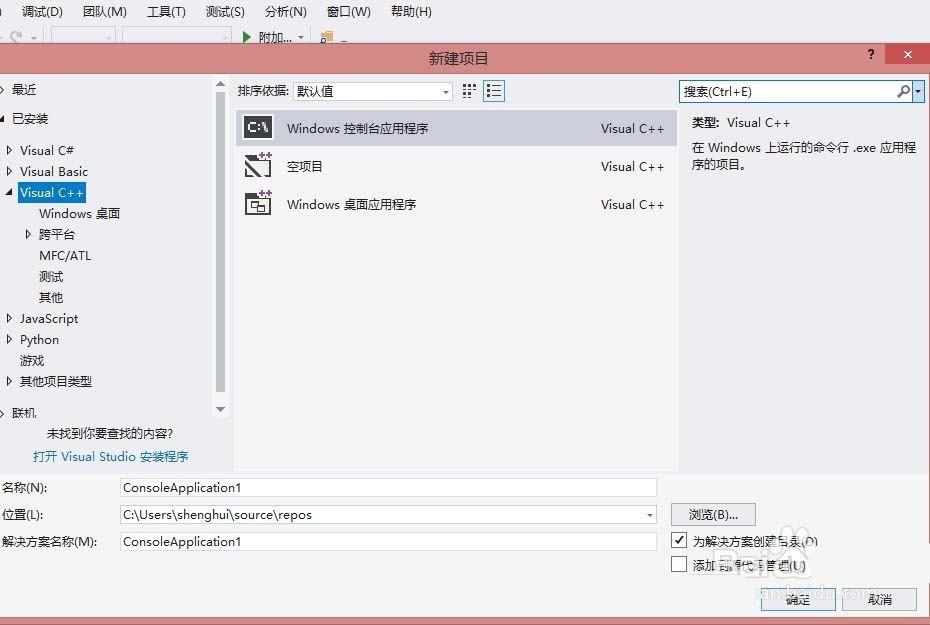930x625 pixels.
Task: Click the green 附加 (Attach) toolbar icon
Action: pyautogui.click(x=246, y=37)
